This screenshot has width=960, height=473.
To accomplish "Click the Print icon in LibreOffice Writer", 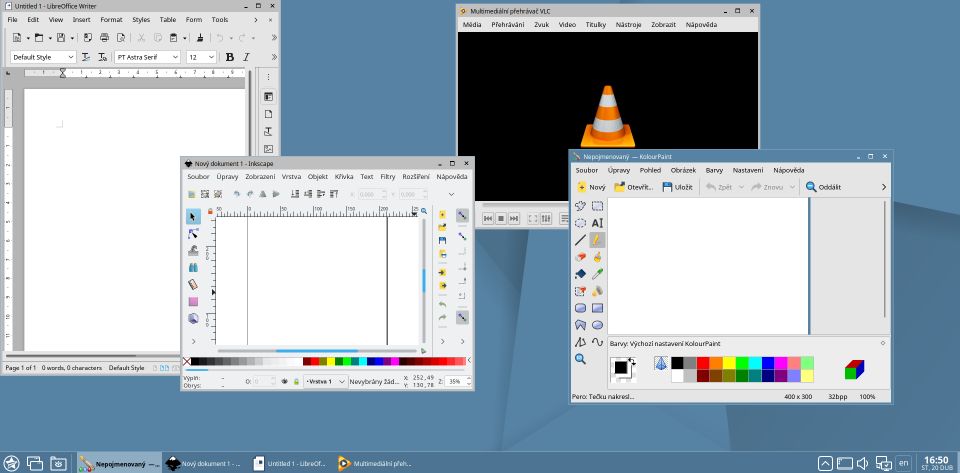I will [104, 38].
